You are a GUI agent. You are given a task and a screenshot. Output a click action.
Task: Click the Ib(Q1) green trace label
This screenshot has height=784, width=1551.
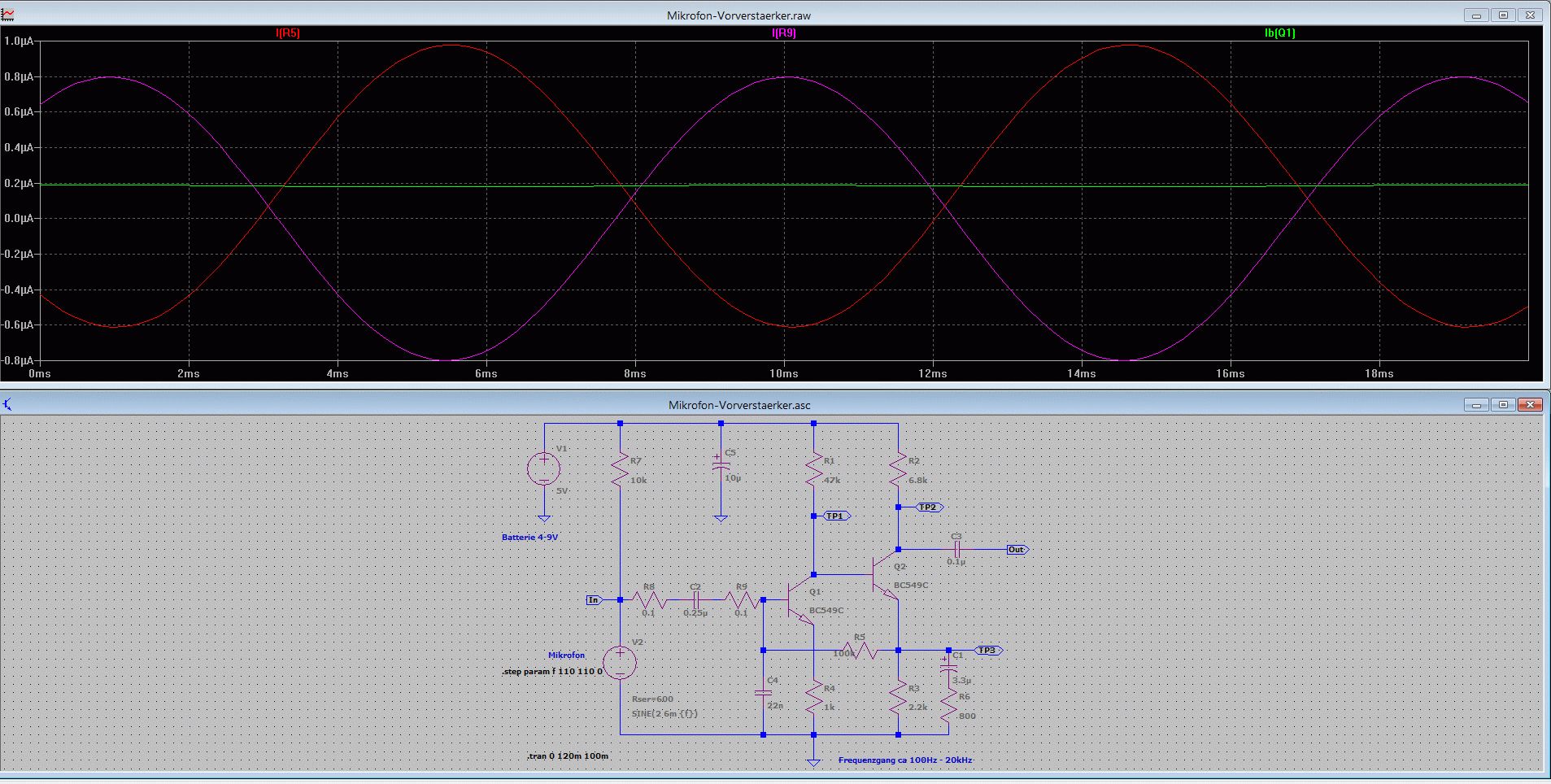coord(1279,33)
